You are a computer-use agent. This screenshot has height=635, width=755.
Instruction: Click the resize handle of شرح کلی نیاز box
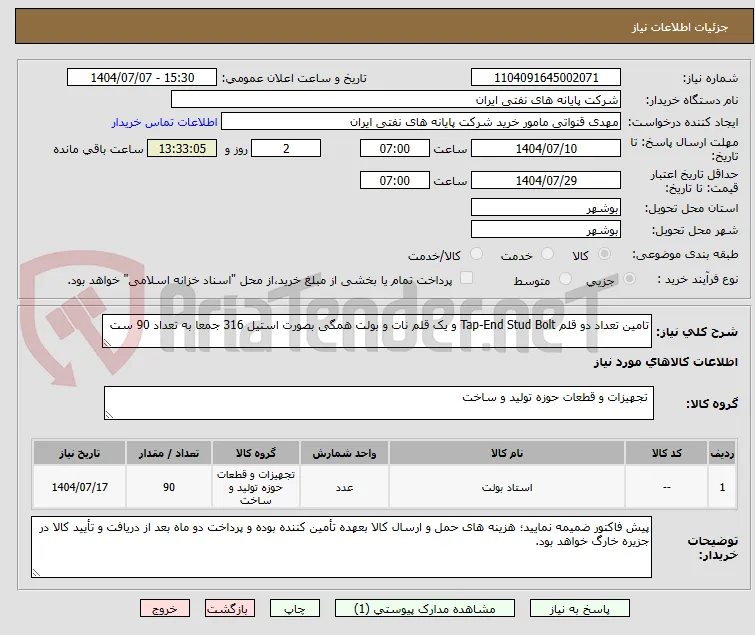click(107, 343)
